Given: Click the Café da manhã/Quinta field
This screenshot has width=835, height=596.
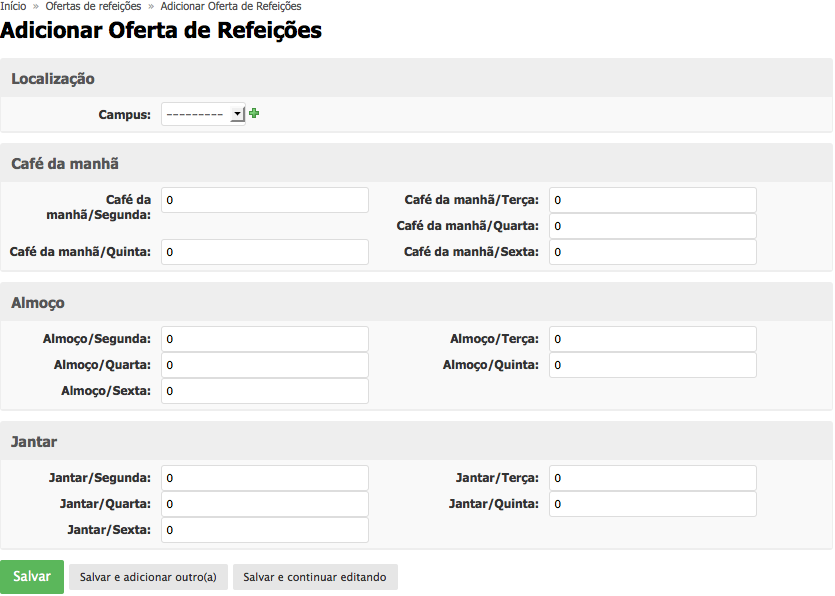Looking at the screenshot, I should point(264,251).
